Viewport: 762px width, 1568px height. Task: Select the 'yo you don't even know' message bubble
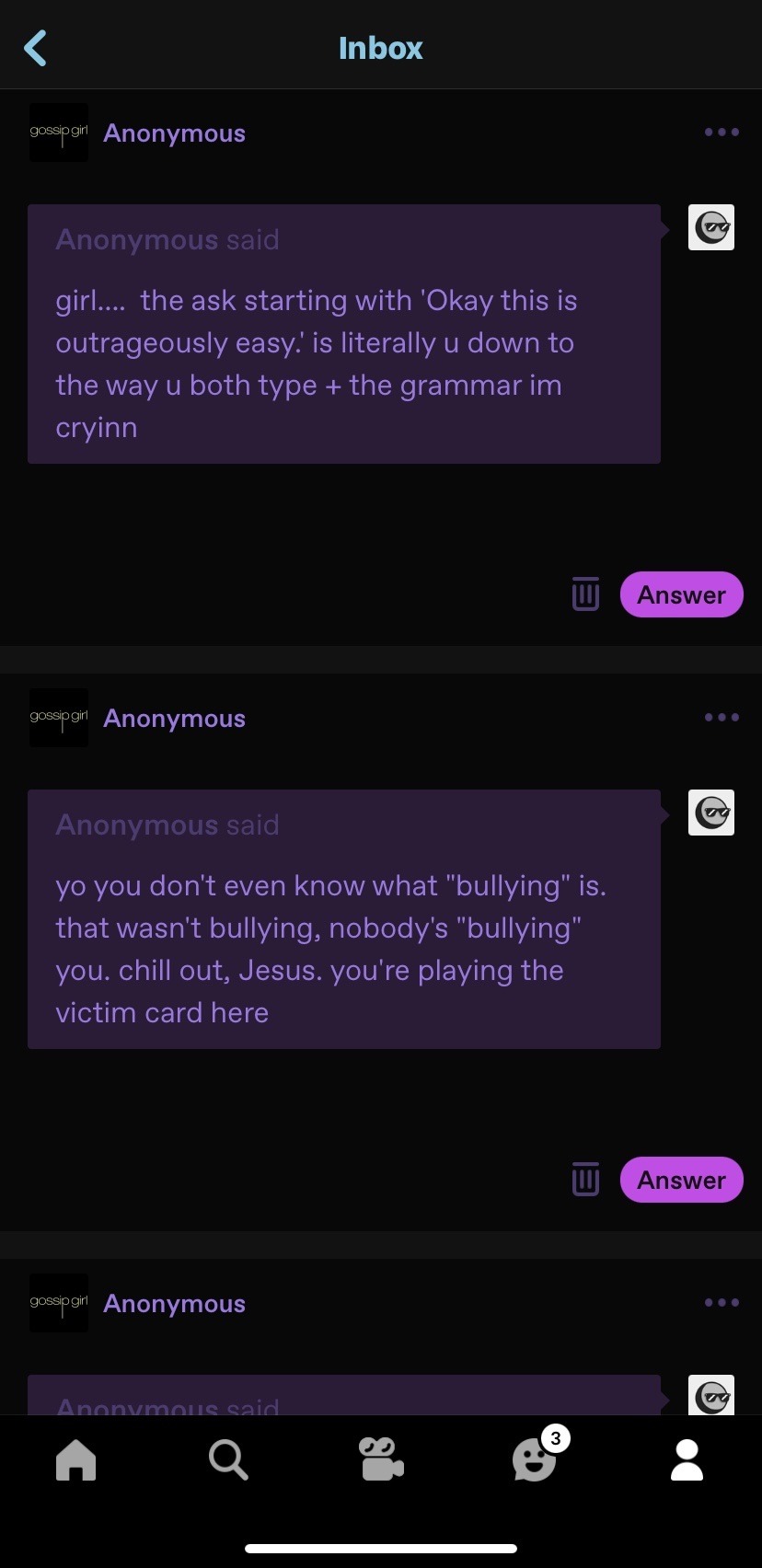click(344, 919)
